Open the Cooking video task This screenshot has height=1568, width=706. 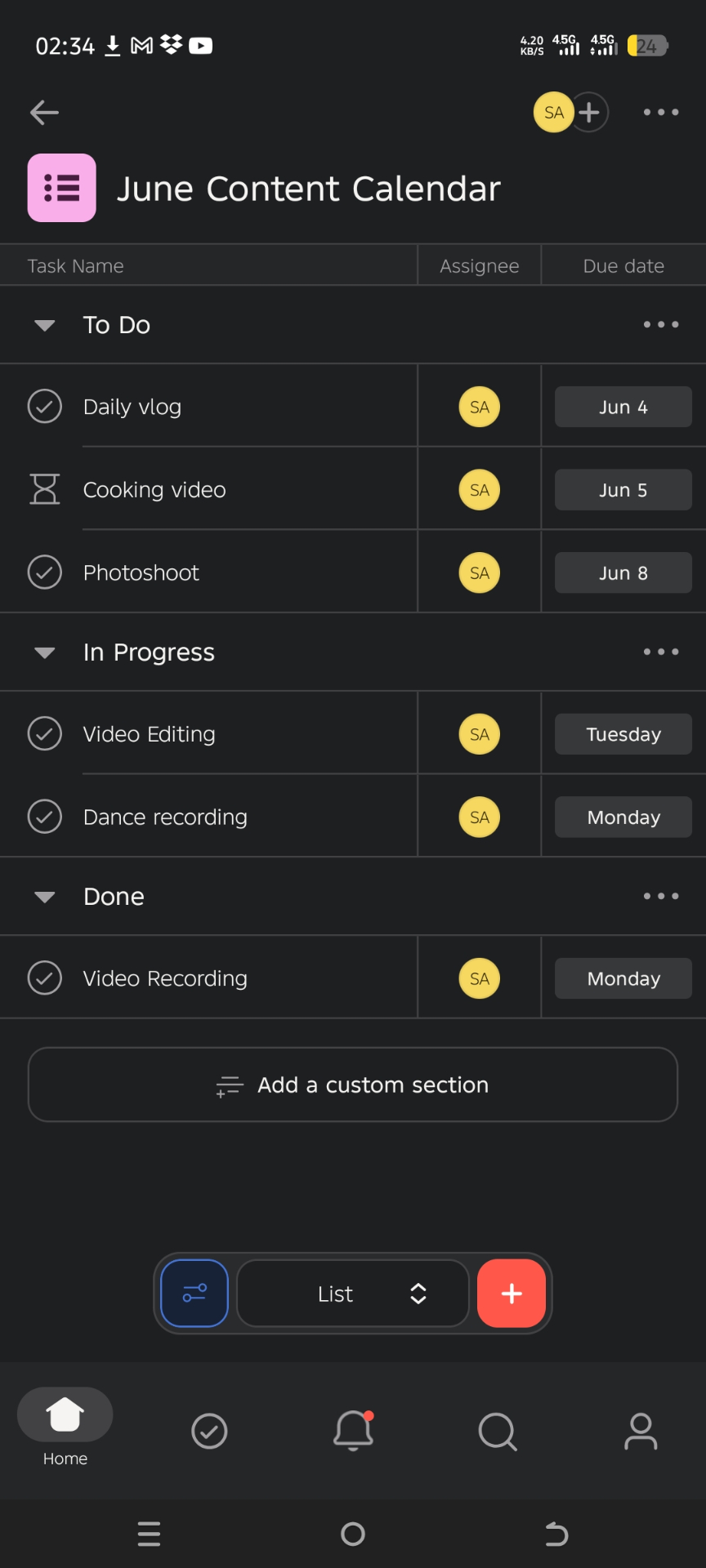pos(154,490)
